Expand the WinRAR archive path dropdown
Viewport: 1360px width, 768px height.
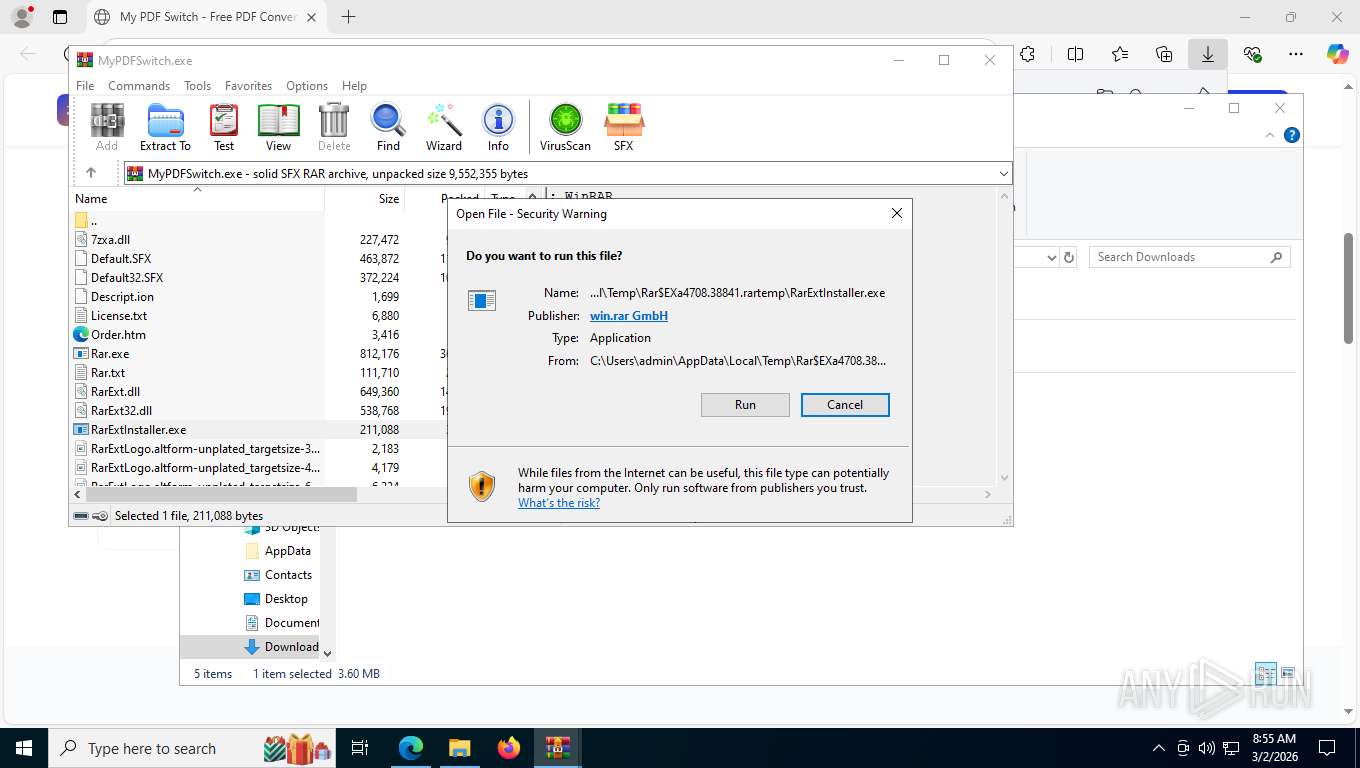pyautogui.click(x=1004, y=174)
